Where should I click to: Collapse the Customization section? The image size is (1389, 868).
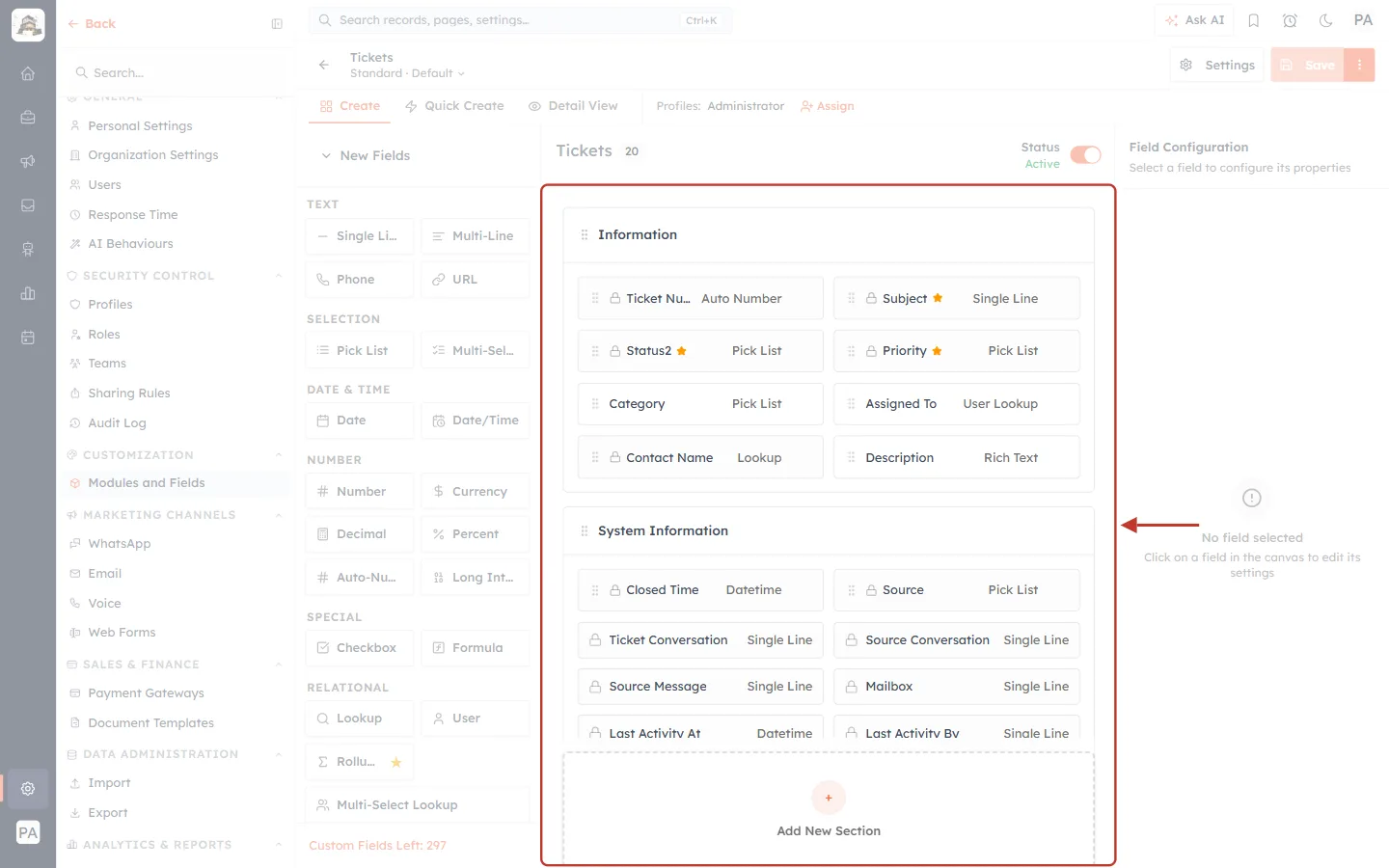(279, 455)
